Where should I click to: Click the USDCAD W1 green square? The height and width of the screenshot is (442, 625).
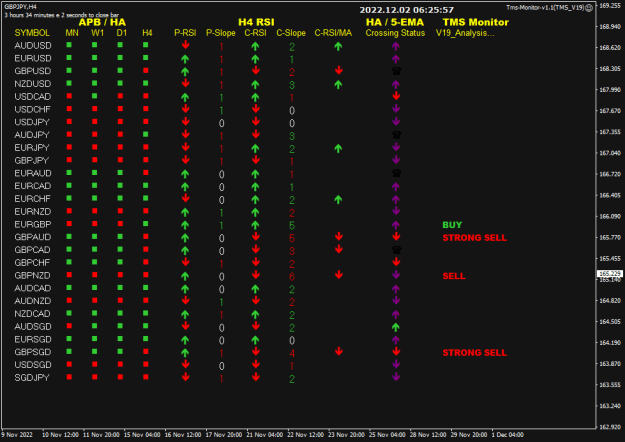(94, 96)
